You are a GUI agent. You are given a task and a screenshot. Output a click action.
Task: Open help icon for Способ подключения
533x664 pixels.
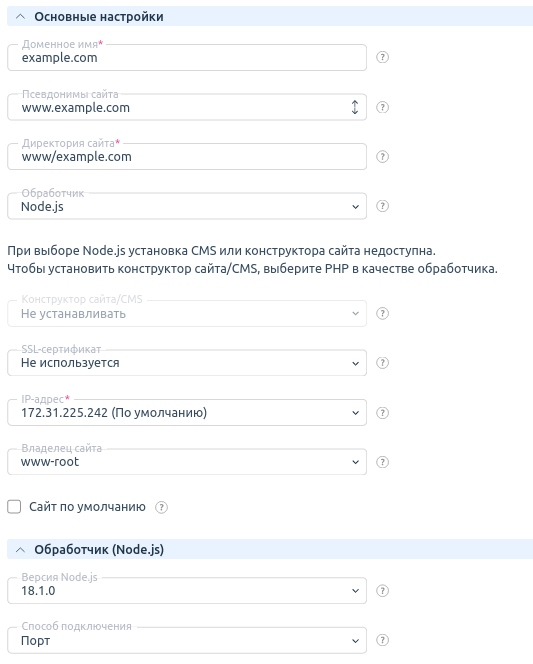pyautogui.click(x=382, y=640)
